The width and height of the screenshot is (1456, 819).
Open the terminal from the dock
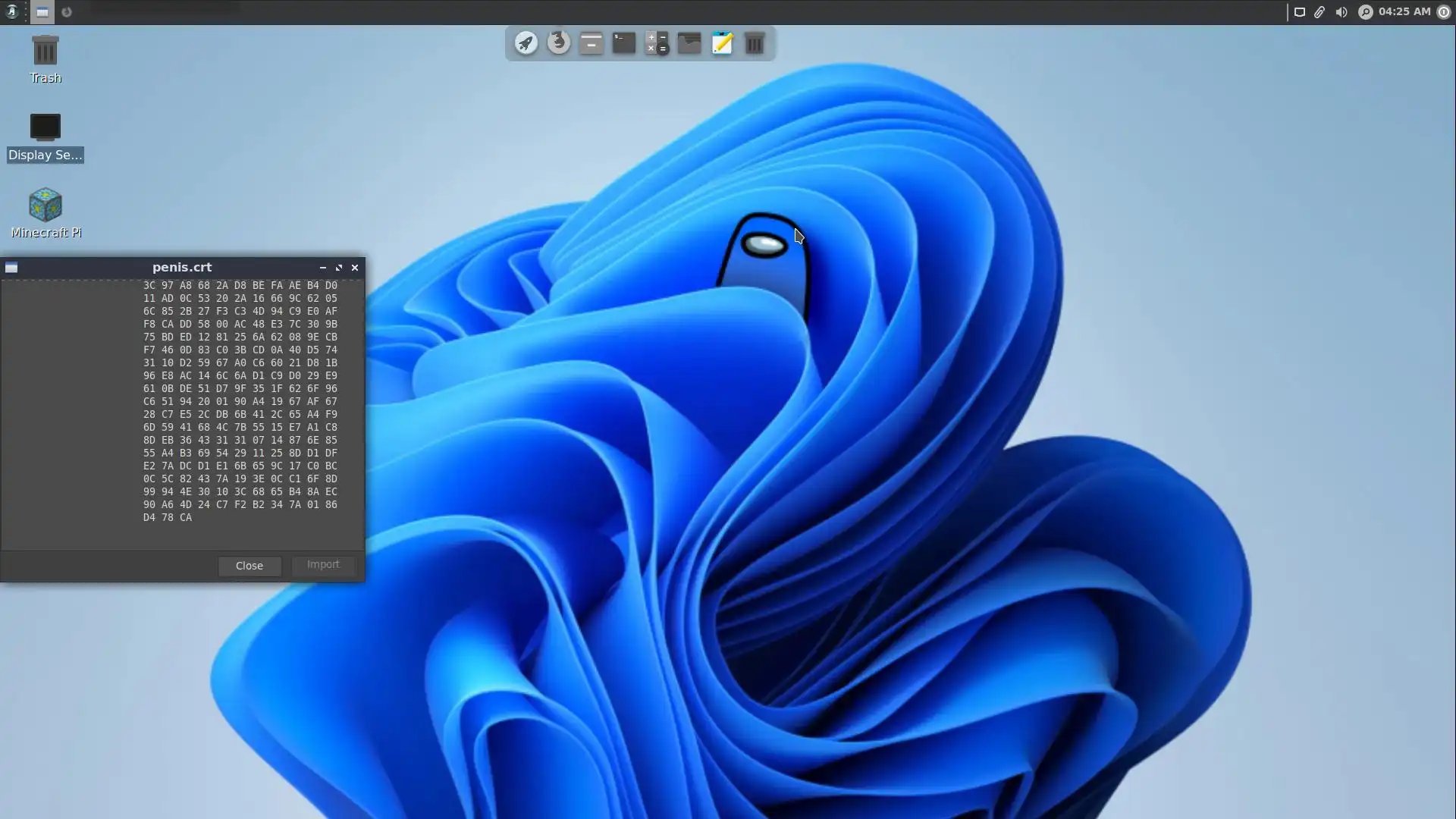624,43
